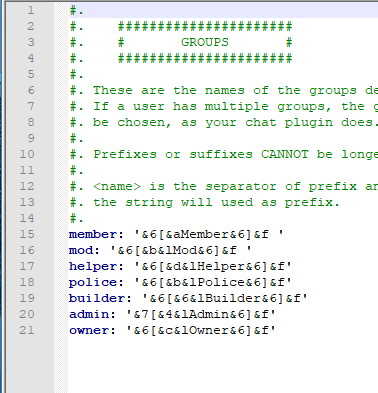Place cursor on 'If a user has multiple' comment

click(223, 106)
